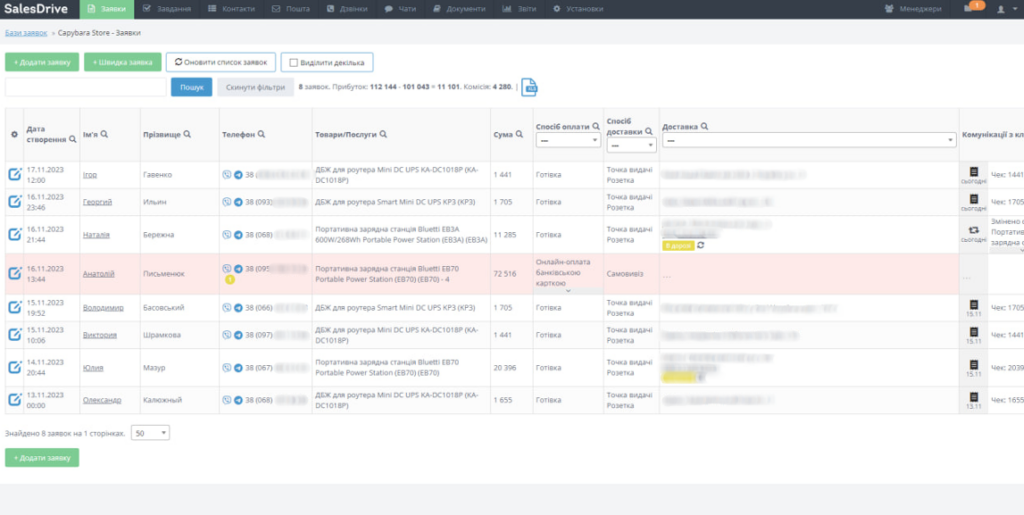Open table column settings gear icon
1024x515 pixels.
(x=14, y=134)
